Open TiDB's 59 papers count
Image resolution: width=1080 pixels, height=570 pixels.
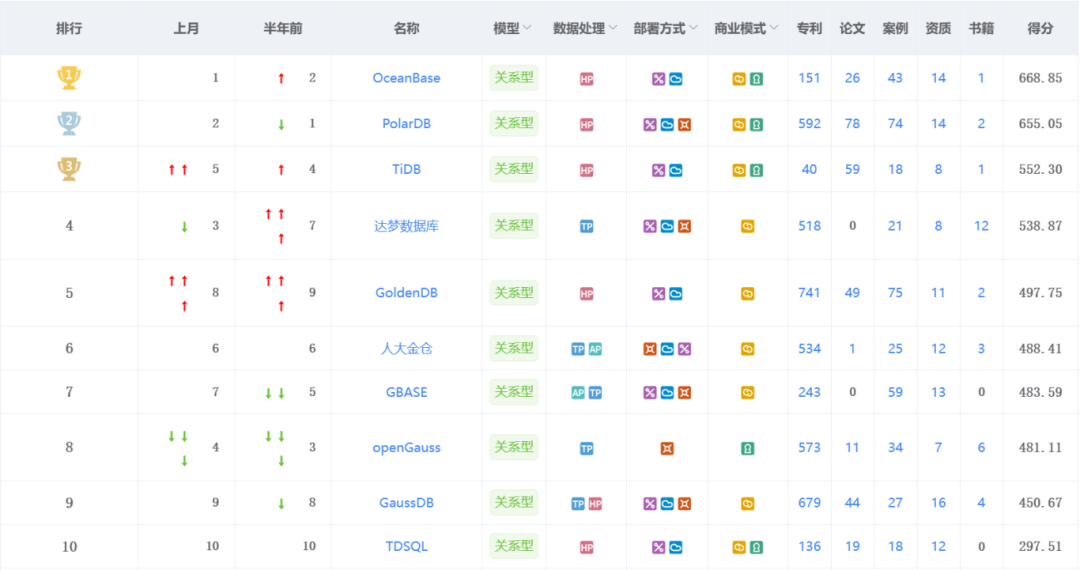point(852,169)
